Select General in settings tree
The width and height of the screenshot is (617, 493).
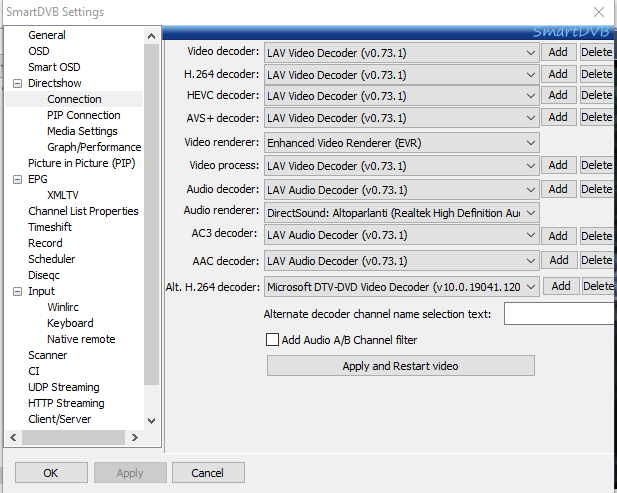click(47, 35)
